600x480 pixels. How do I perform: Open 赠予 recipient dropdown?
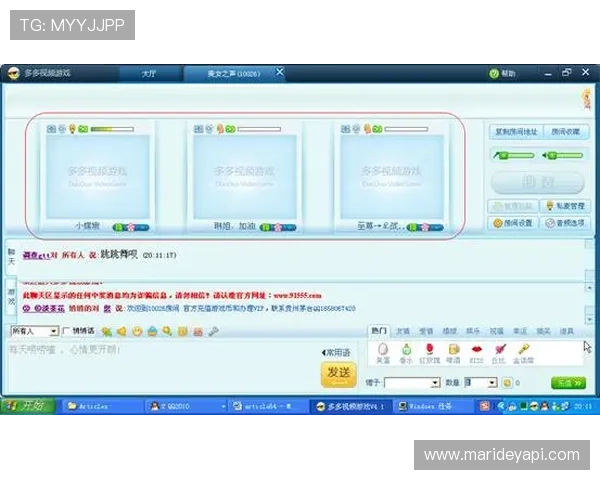(x=412, y=382)
